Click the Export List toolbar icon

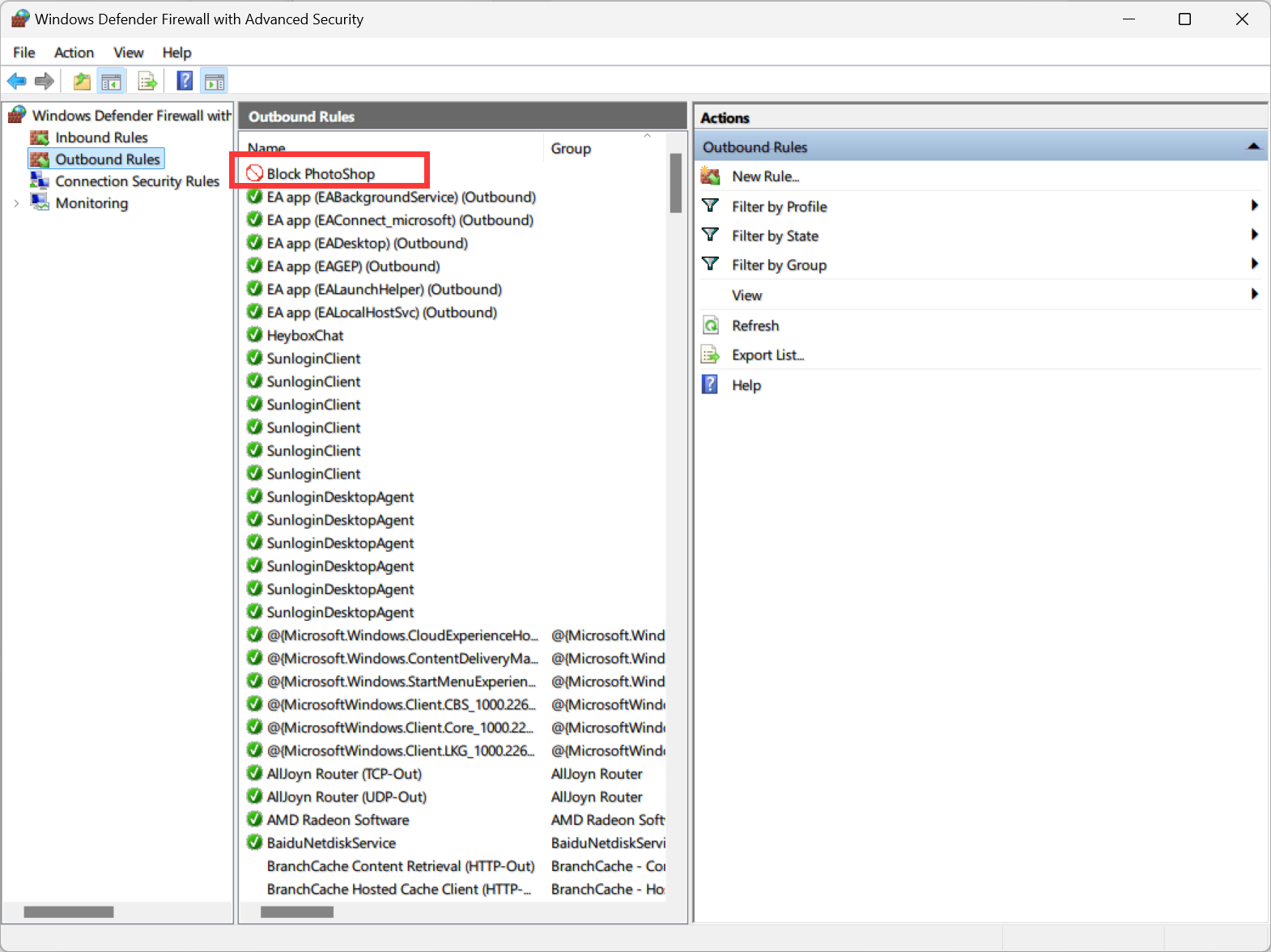(x=147, y=81)
